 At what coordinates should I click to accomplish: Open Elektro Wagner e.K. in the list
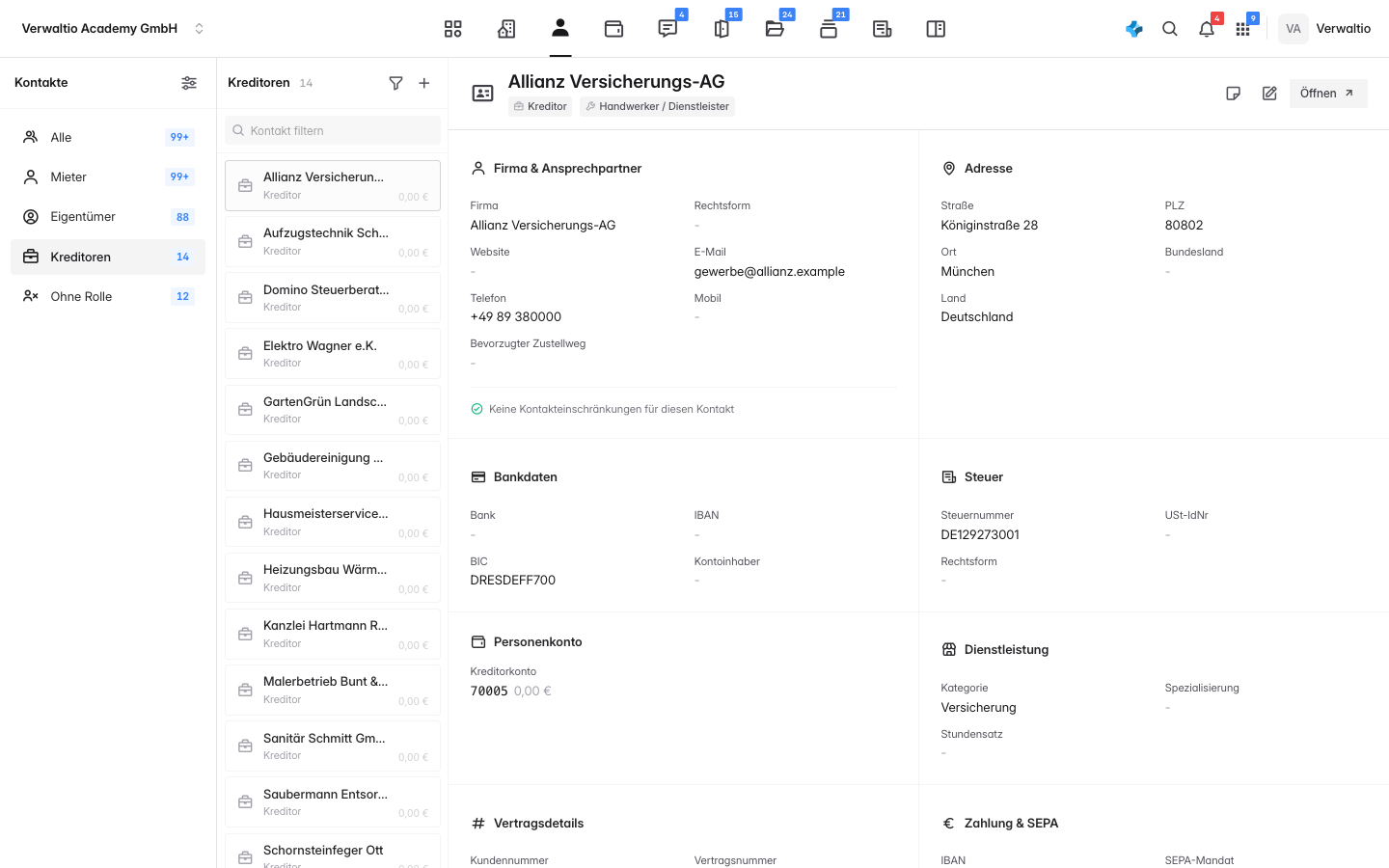[333, 353]
